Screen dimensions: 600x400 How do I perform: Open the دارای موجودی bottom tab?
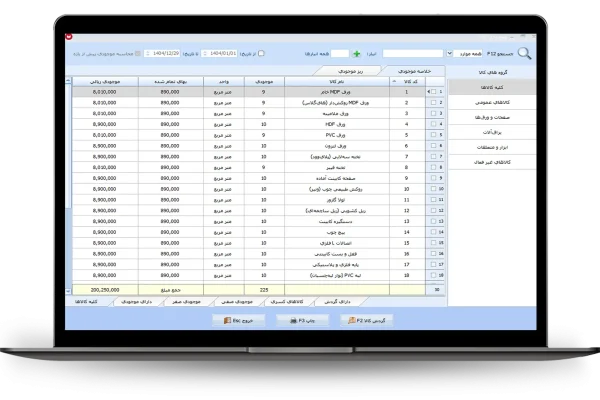pos(137,302)
